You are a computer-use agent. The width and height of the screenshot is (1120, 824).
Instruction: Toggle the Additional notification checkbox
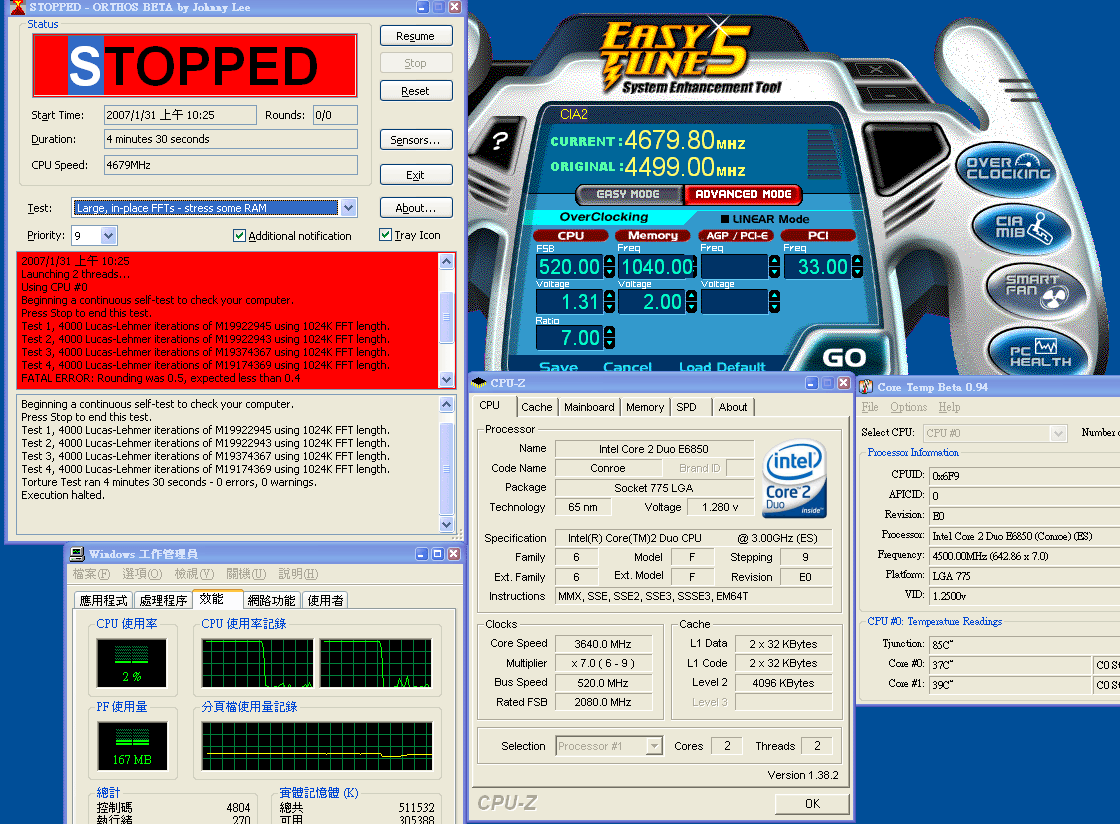tap(239, 236)
